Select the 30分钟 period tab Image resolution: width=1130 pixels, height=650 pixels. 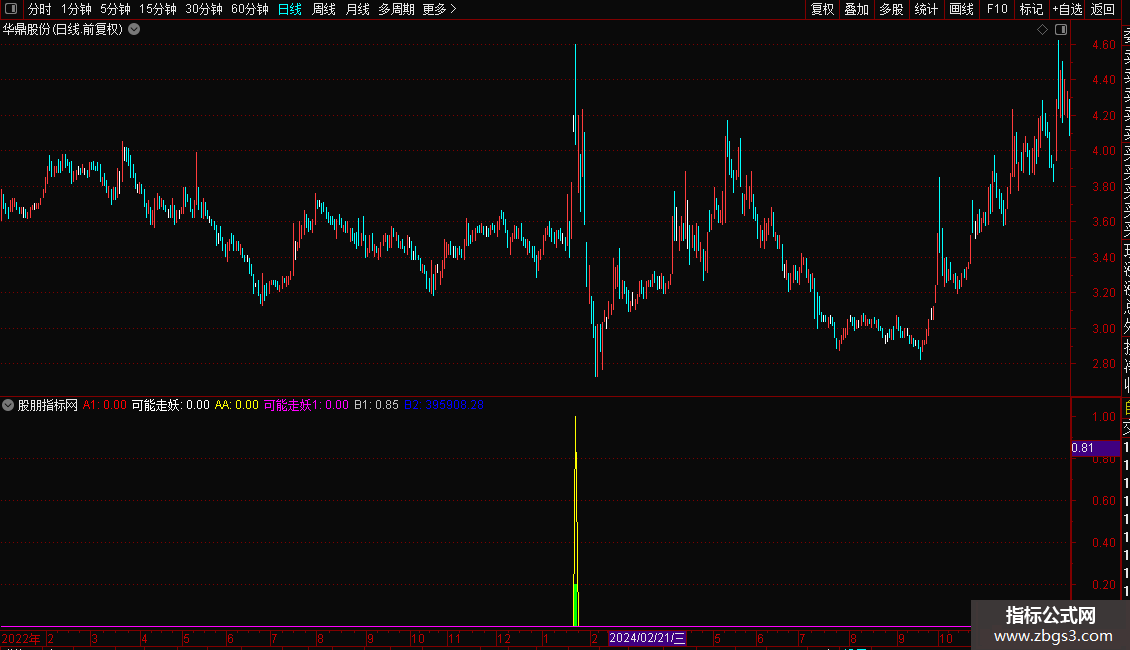[204, 9]
